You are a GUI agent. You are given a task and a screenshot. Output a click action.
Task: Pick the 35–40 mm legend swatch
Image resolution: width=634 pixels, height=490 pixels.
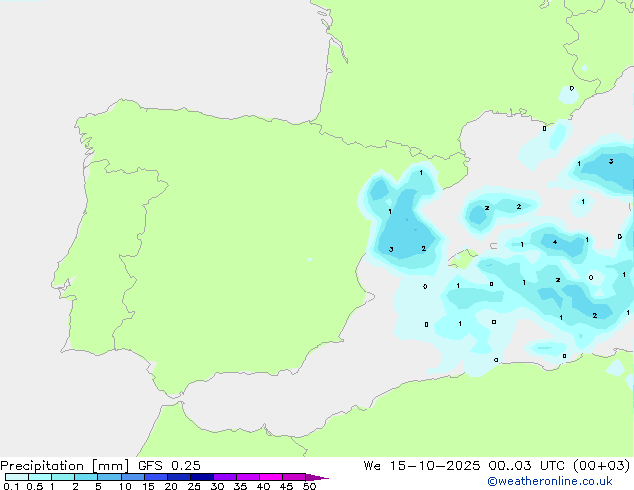click(x=248, y=477)
